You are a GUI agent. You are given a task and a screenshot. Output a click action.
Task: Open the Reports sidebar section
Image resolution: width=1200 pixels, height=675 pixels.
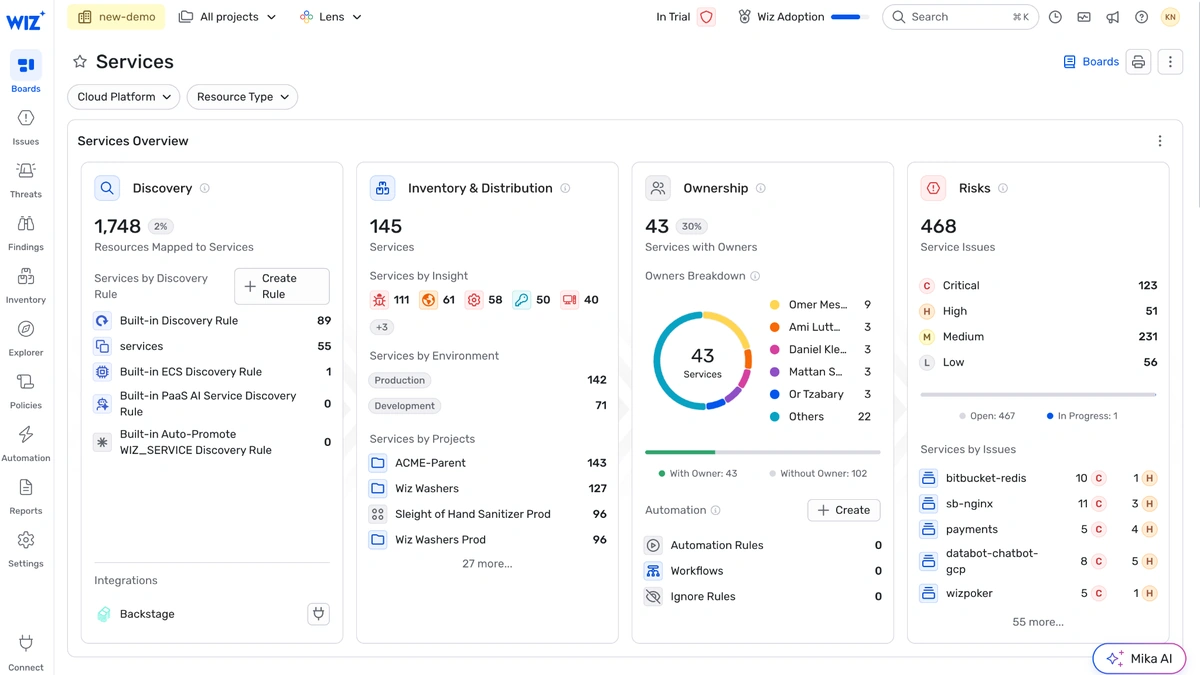pyautogui.click(x=26, y=497)
